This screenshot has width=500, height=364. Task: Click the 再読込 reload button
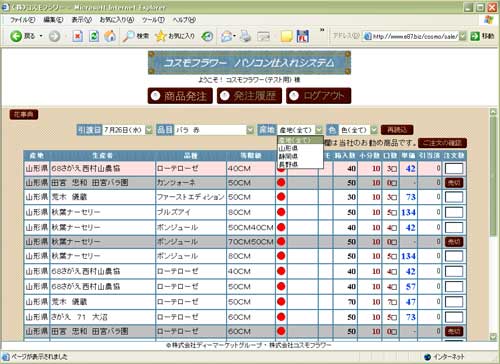click(397, 130)
